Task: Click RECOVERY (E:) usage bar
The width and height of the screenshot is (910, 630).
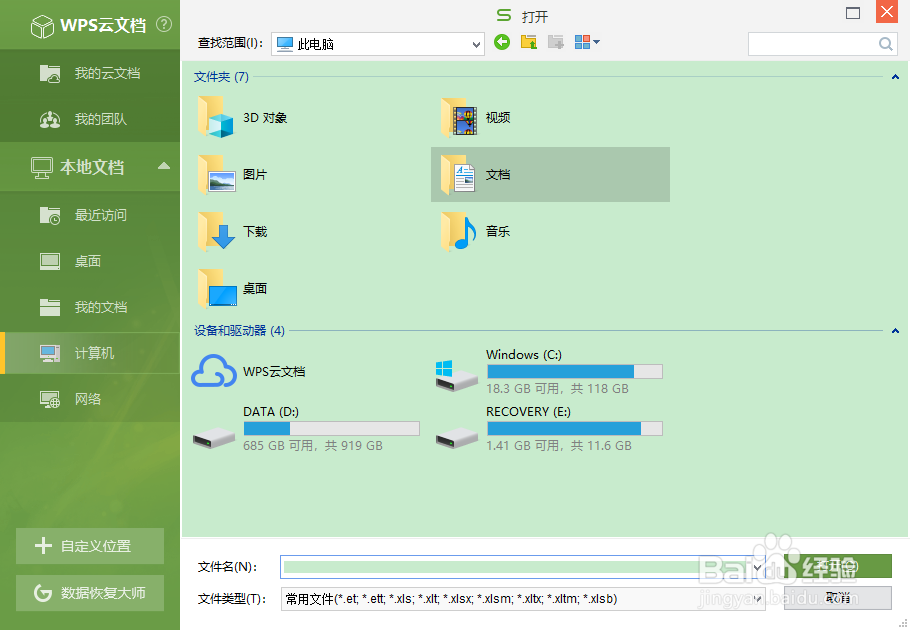Action: 575,429
